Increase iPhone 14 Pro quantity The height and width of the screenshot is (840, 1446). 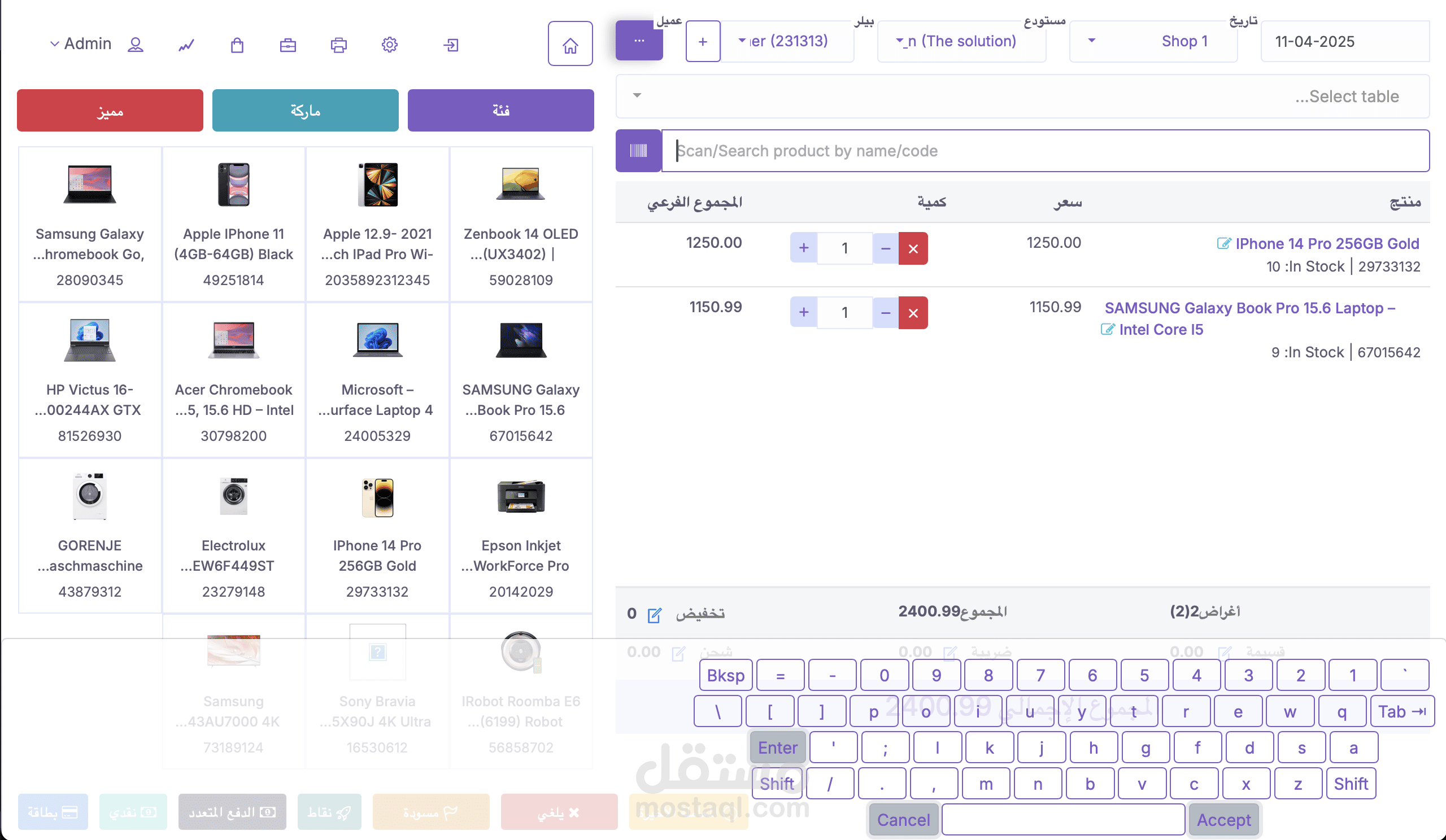[803, 248]
